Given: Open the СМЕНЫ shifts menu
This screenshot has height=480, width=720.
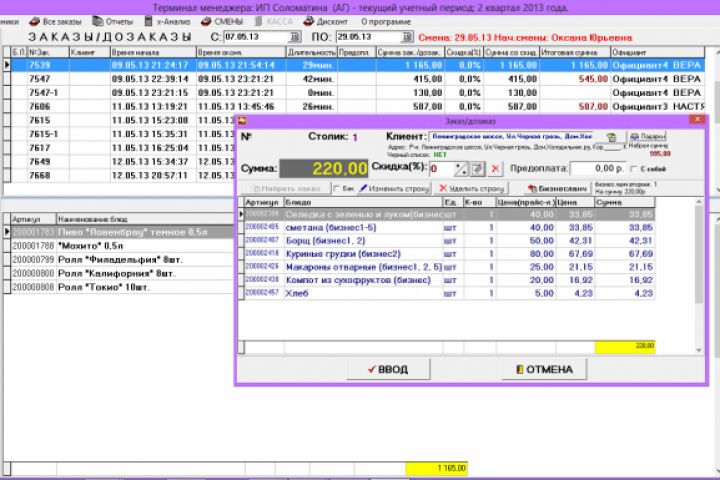Looking at the screenshot, I should point(222,22).
